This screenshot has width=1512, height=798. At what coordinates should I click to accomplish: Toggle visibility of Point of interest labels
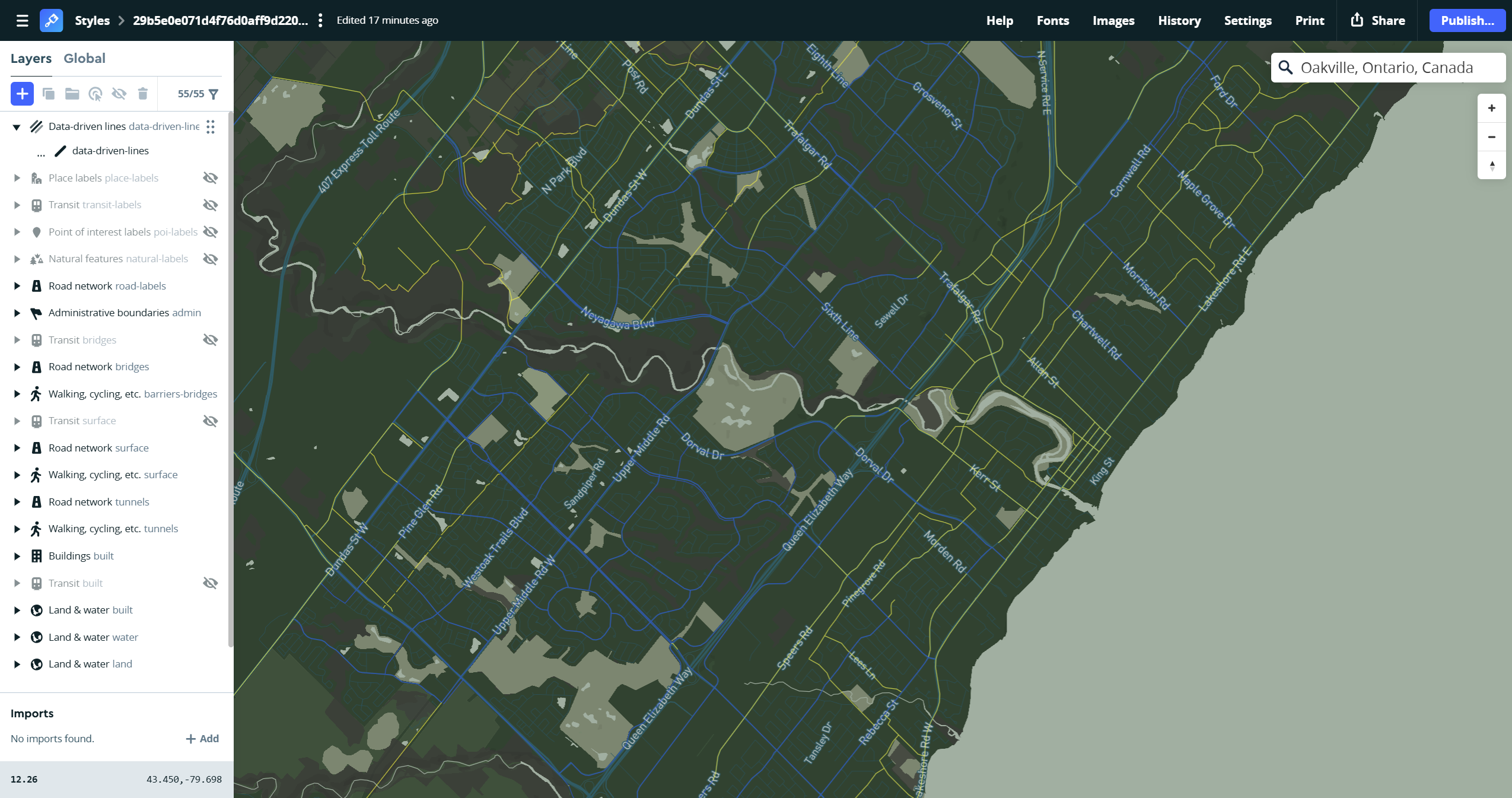211,231
